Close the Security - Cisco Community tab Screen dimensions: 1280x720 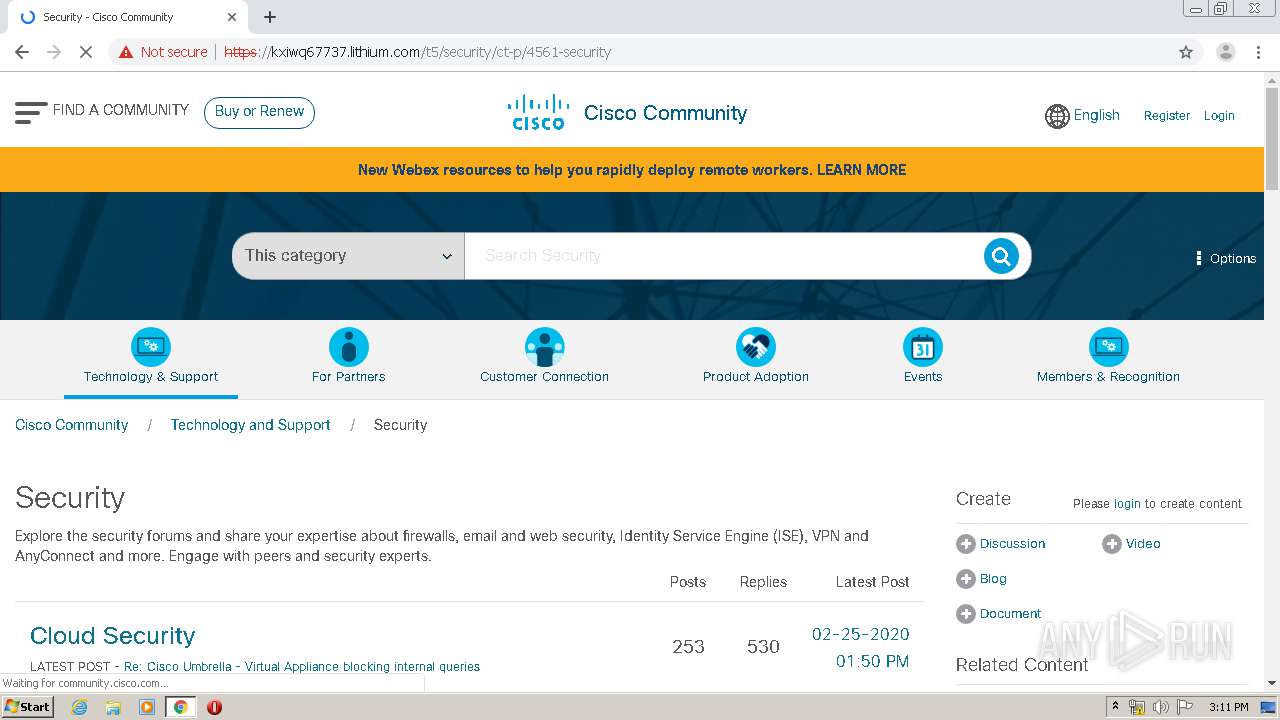pos(232,17)
